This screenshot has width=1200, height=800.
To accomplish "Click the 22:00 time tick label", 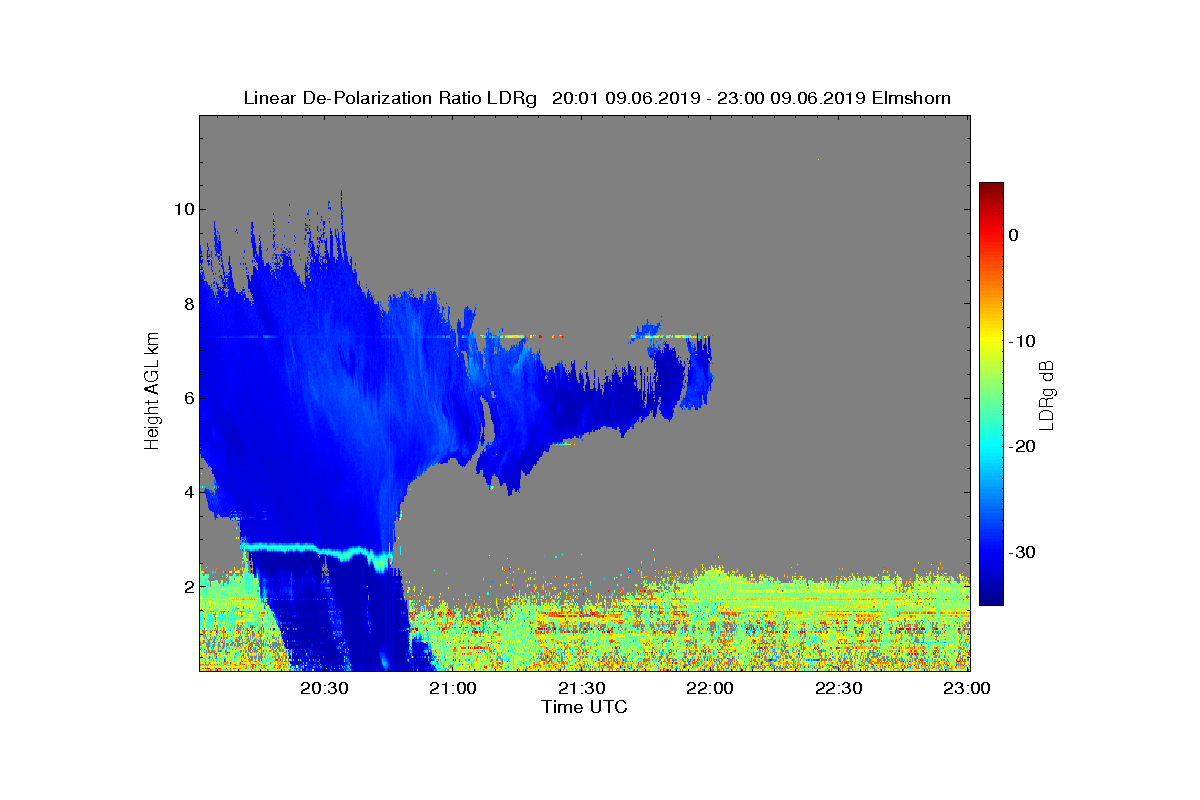I will coord(711,689).
